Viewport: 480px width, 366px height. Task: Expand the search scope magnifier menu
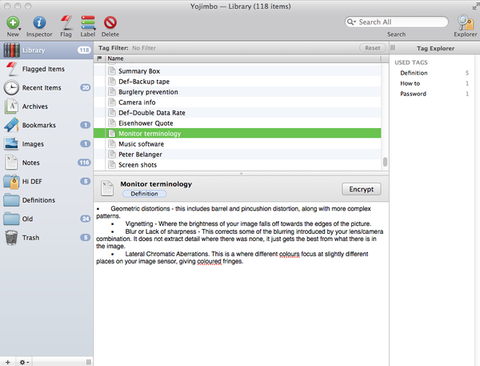[x=351, y=22]
